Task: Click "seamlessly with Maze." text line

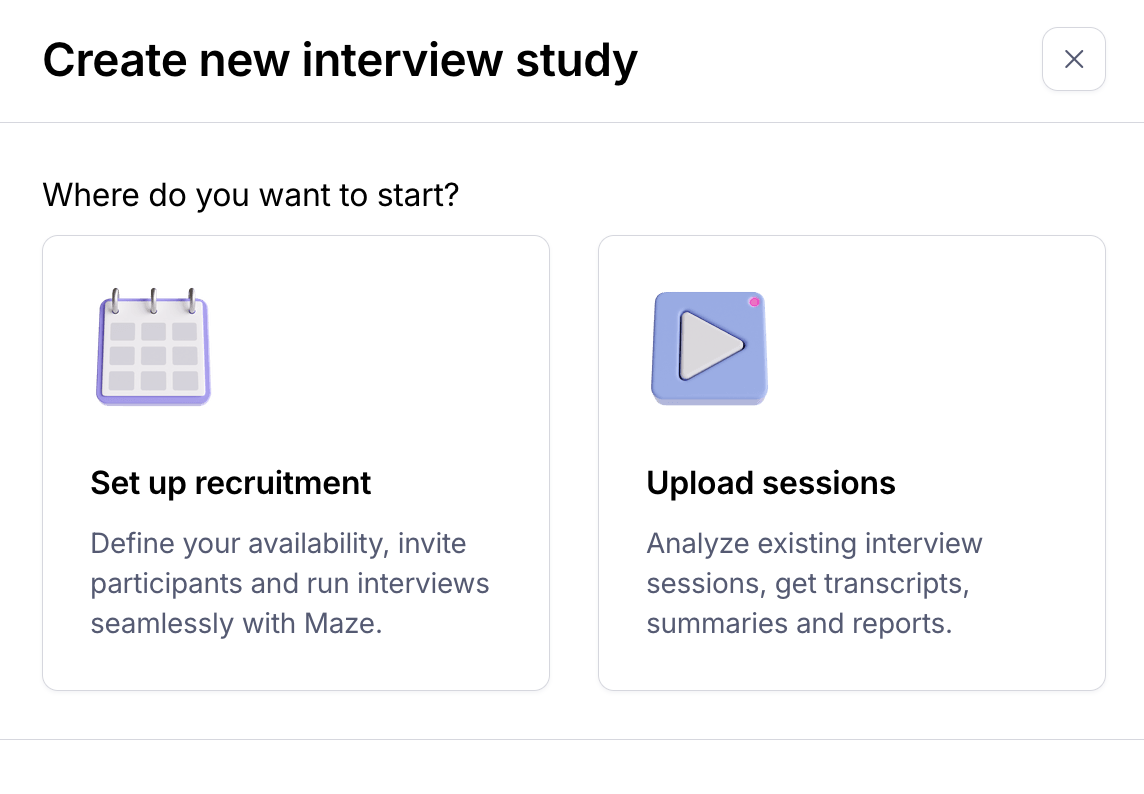Action: (x=237, y=624)
